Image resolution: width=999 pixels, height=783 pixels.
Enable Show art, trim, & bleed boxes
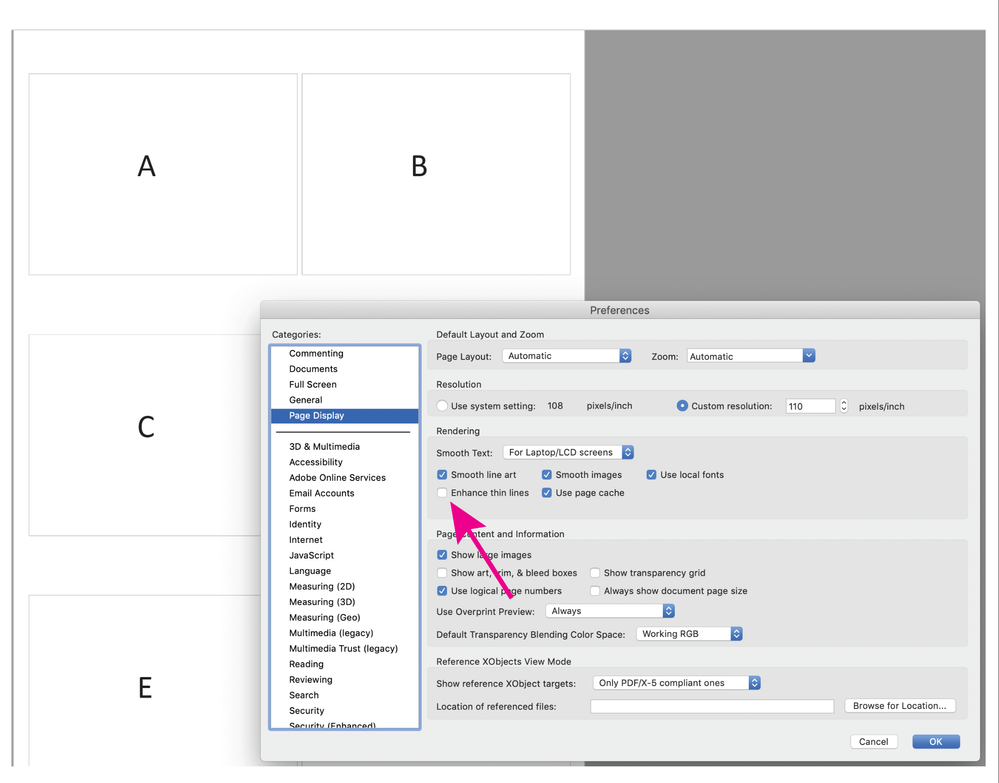[442, 573]
